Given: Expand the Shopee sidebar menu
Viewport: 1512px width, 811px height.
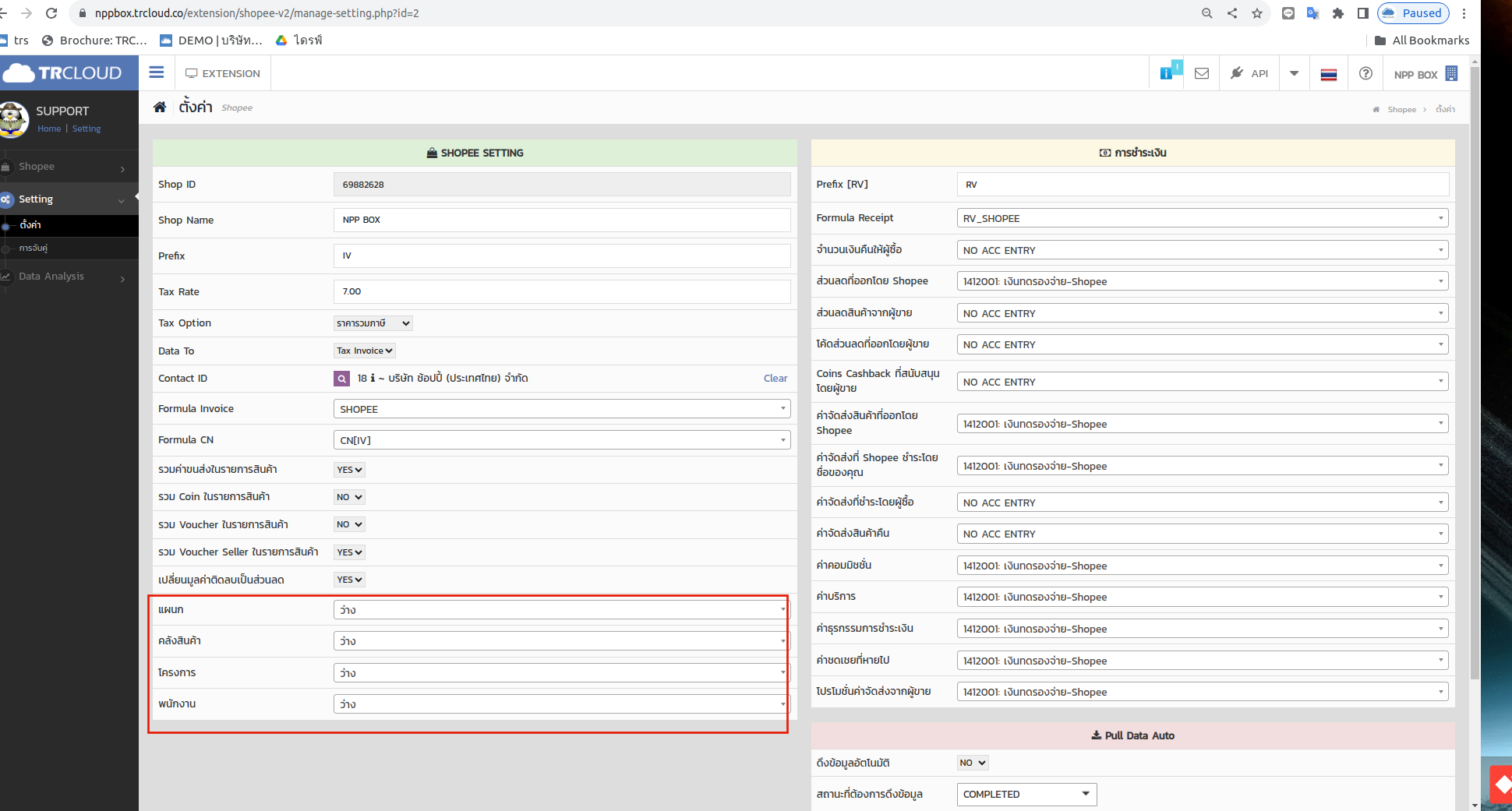Looking at the screenshot, I should 69,167.
